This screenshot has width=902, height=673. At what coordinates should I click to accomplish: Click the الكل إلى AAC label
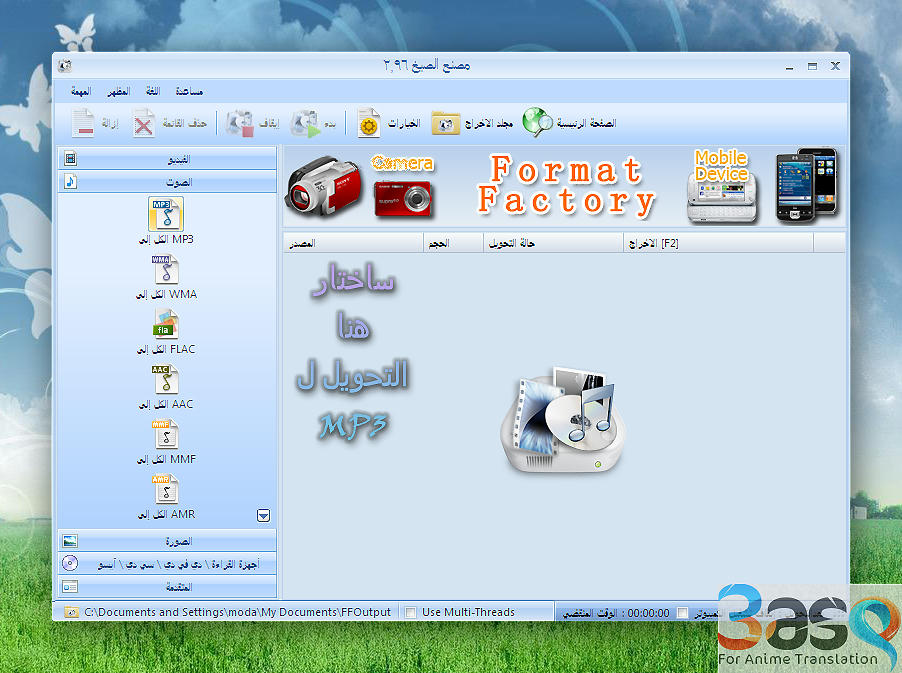pyautogui.click(x=166, y=404)
